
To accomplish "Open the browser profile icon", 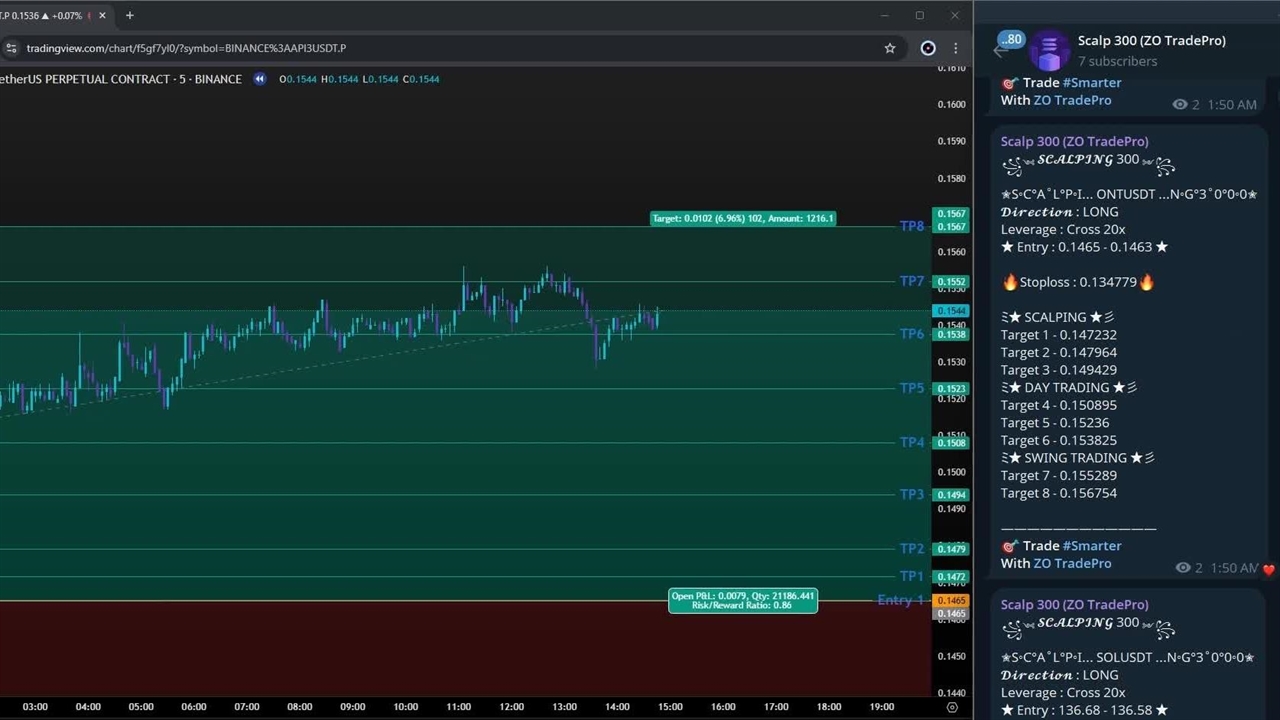I will [928, 48].
